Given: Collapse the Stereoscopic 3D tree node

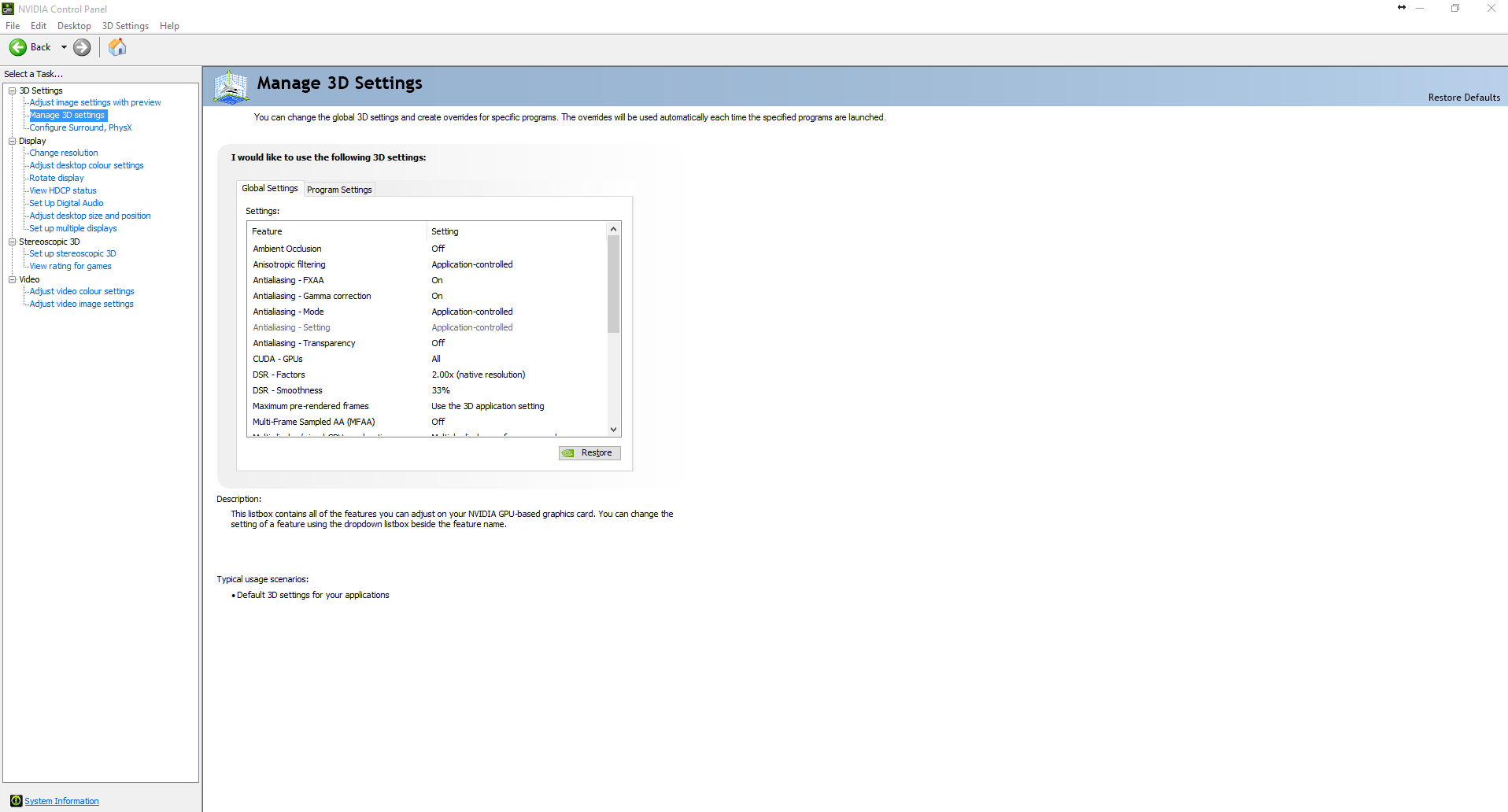Looking at the screenshot, I should click(x=13, y=242).
